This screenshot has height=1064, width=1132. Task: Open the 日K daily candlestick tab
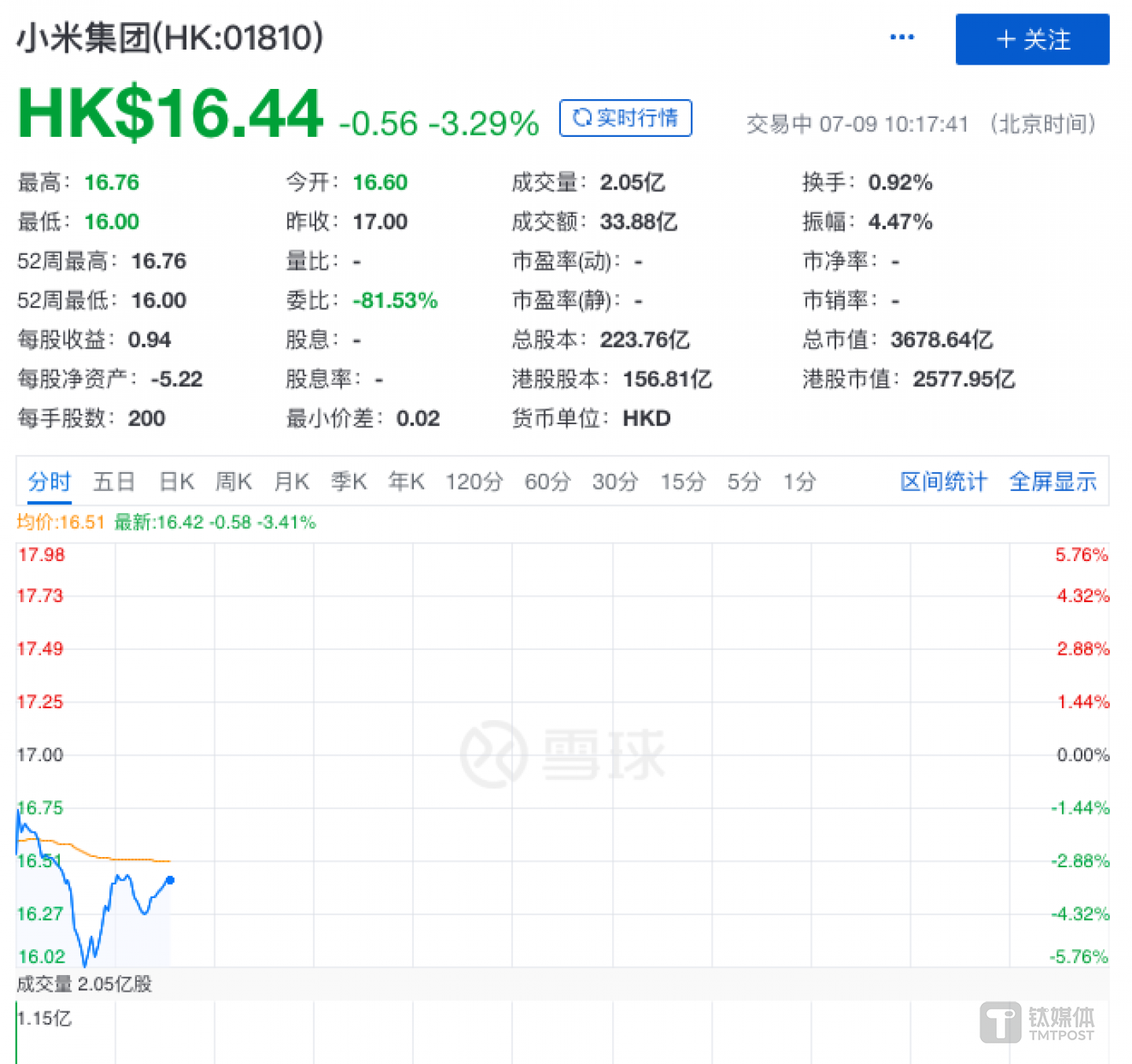click(175, 482)
